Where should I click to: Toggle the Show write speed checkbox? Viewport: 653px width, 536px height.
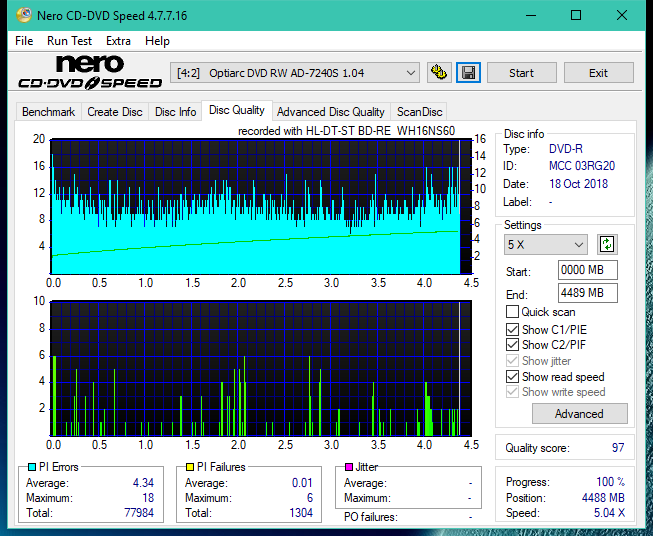[x=512, y=392]
